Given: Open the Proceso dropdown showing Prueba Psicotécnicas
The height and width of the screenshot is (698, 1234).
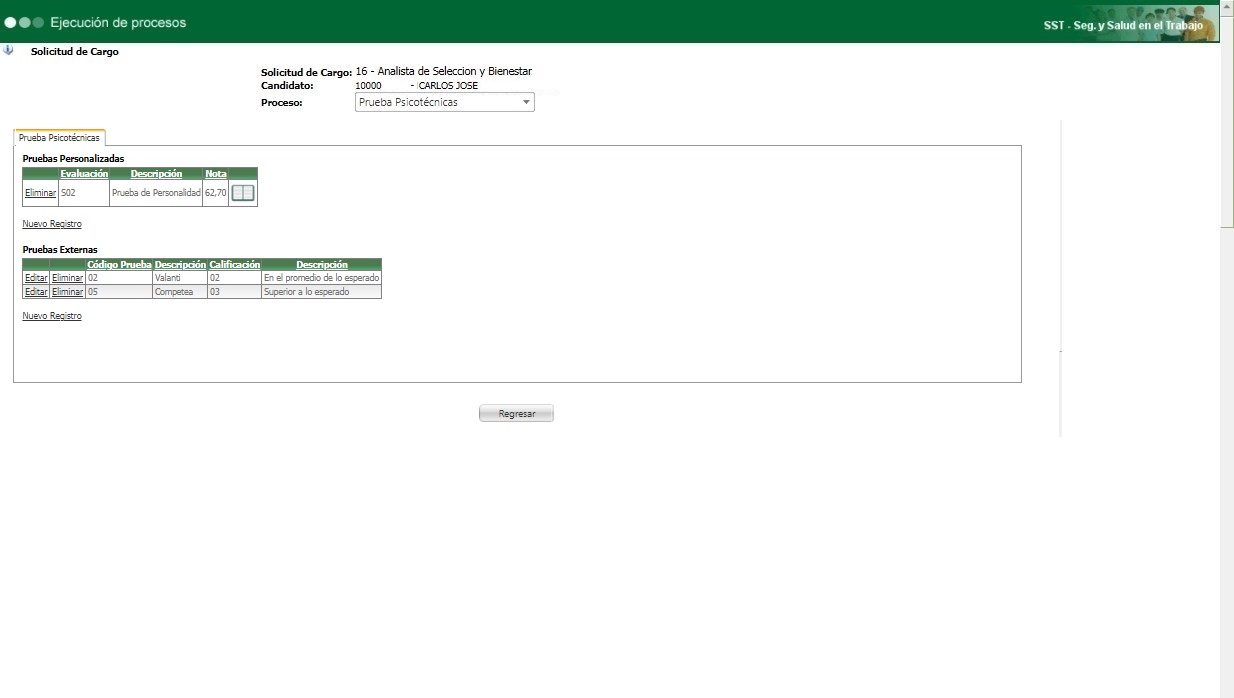Looking at the screenshot, I should click(445, 102).
